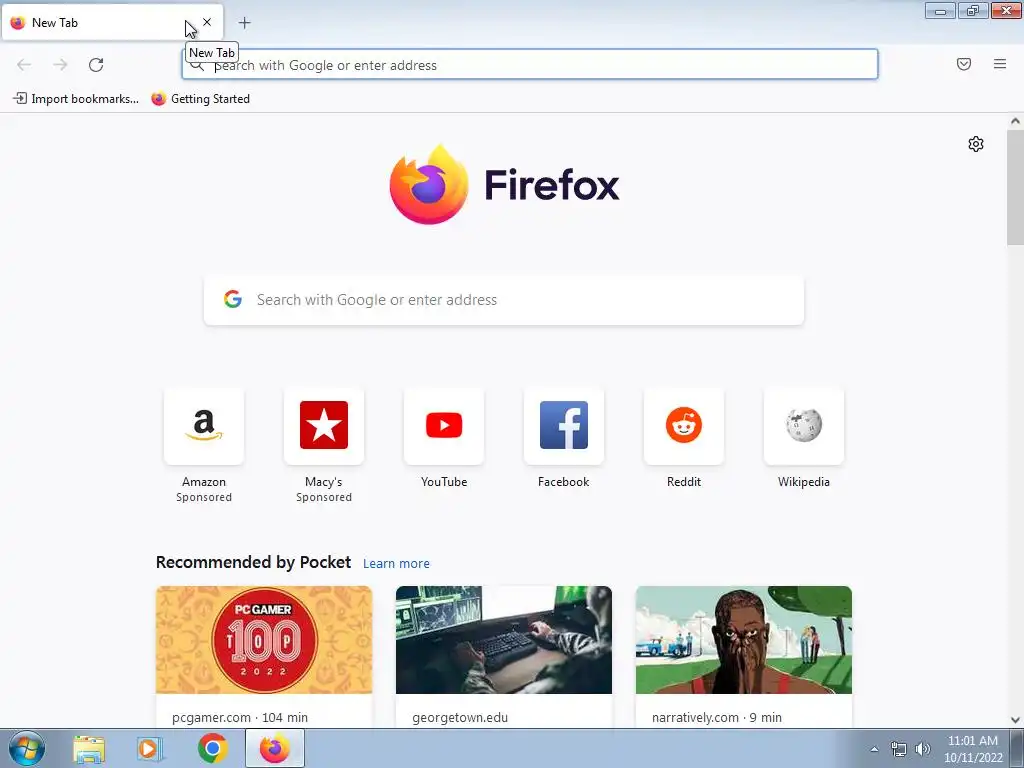Go forward one page

(x=60, y=65)
